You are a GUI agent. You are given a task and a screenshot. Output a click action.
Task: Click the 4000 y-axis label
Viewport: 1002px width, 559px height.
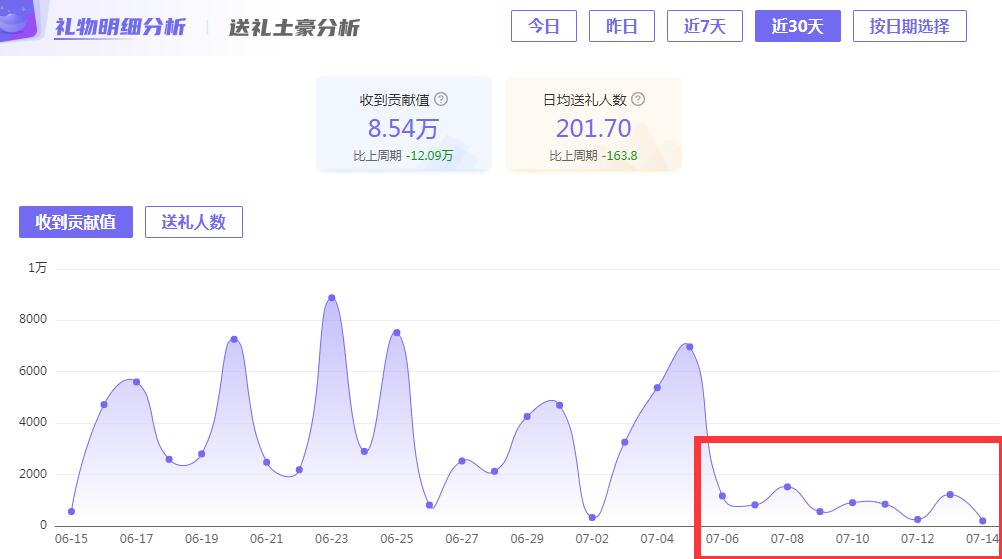(x=33, y=422)
